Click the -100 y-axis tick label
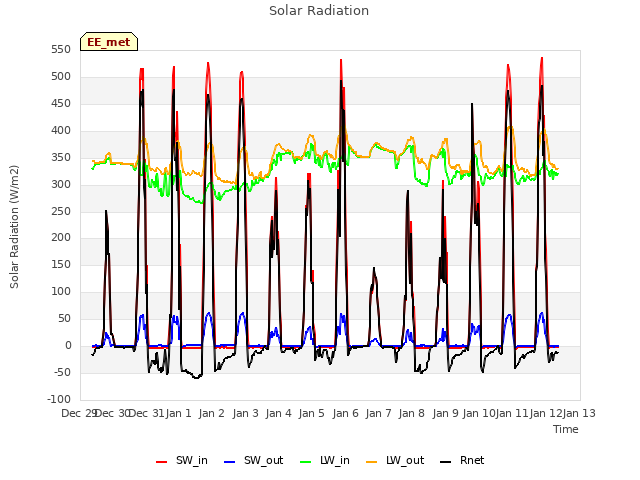The width and height of the screenshot is (640, 480). click(58, 400)
